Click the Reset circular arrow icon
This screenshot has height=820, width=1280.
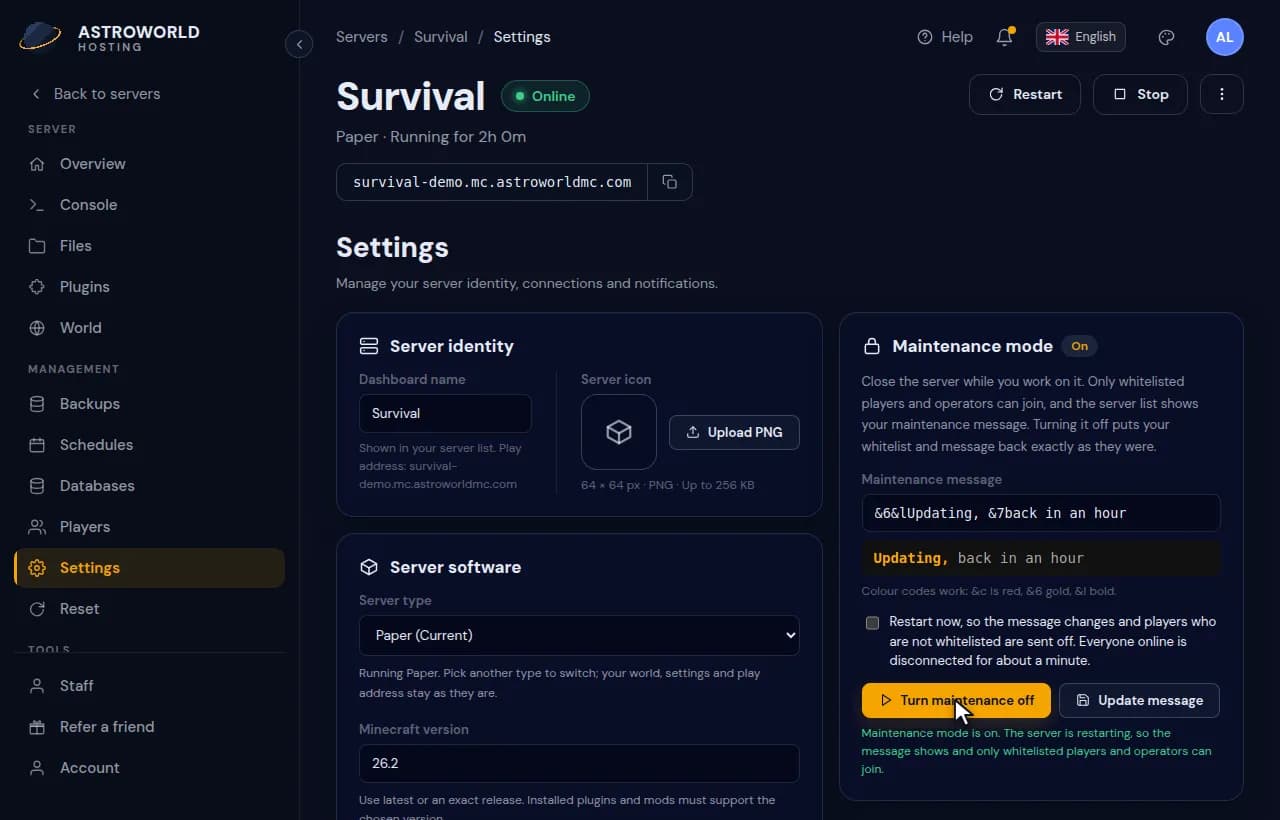(37, 609)
